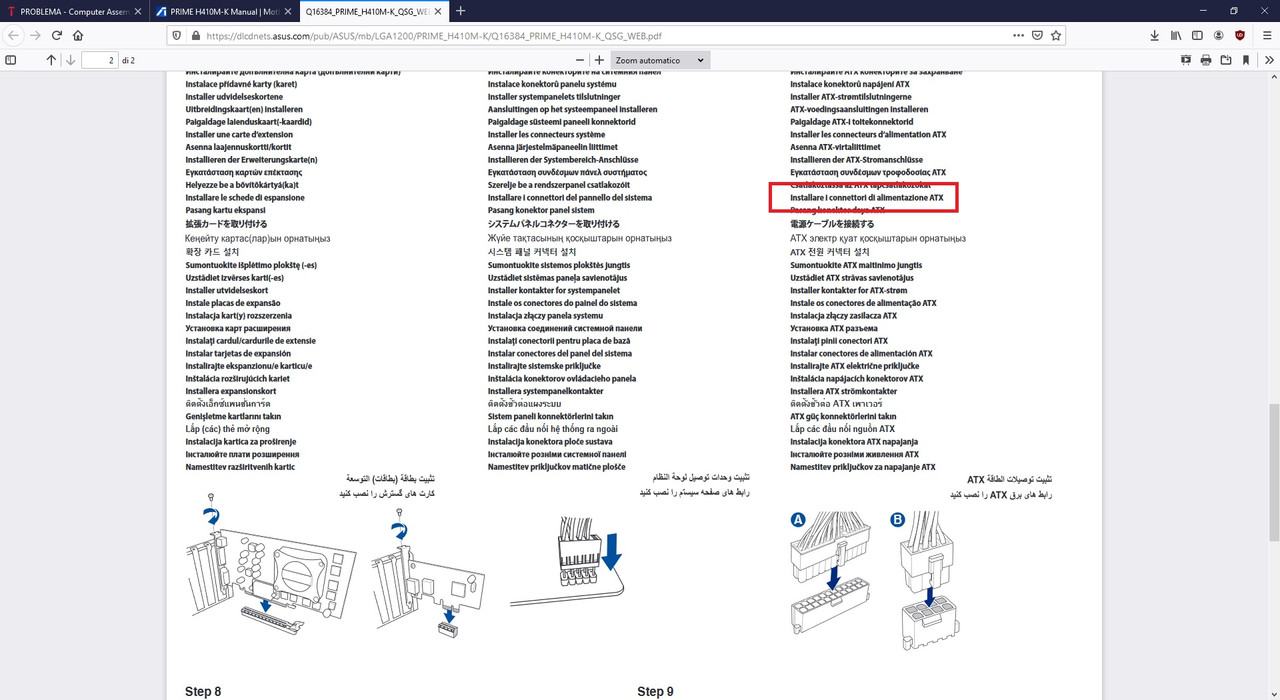
Task: Open the PDF viewer file-open icon
Action: click(x=1226, y=60)
